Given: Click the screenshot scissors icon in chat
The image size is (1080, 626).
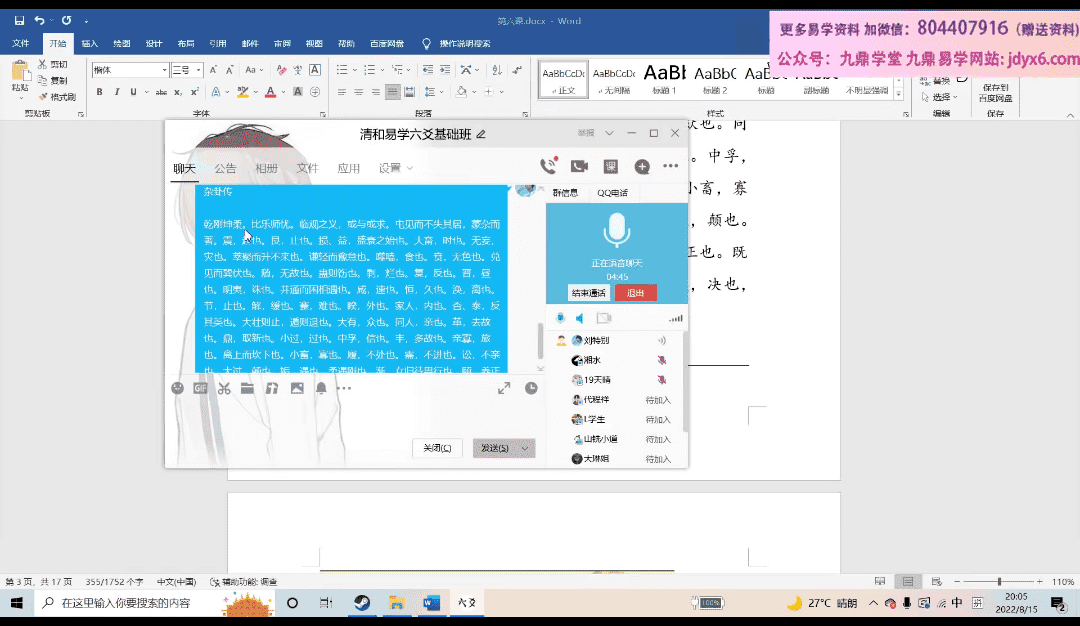Looking at the screenshot, I should (x=224, y=388).
